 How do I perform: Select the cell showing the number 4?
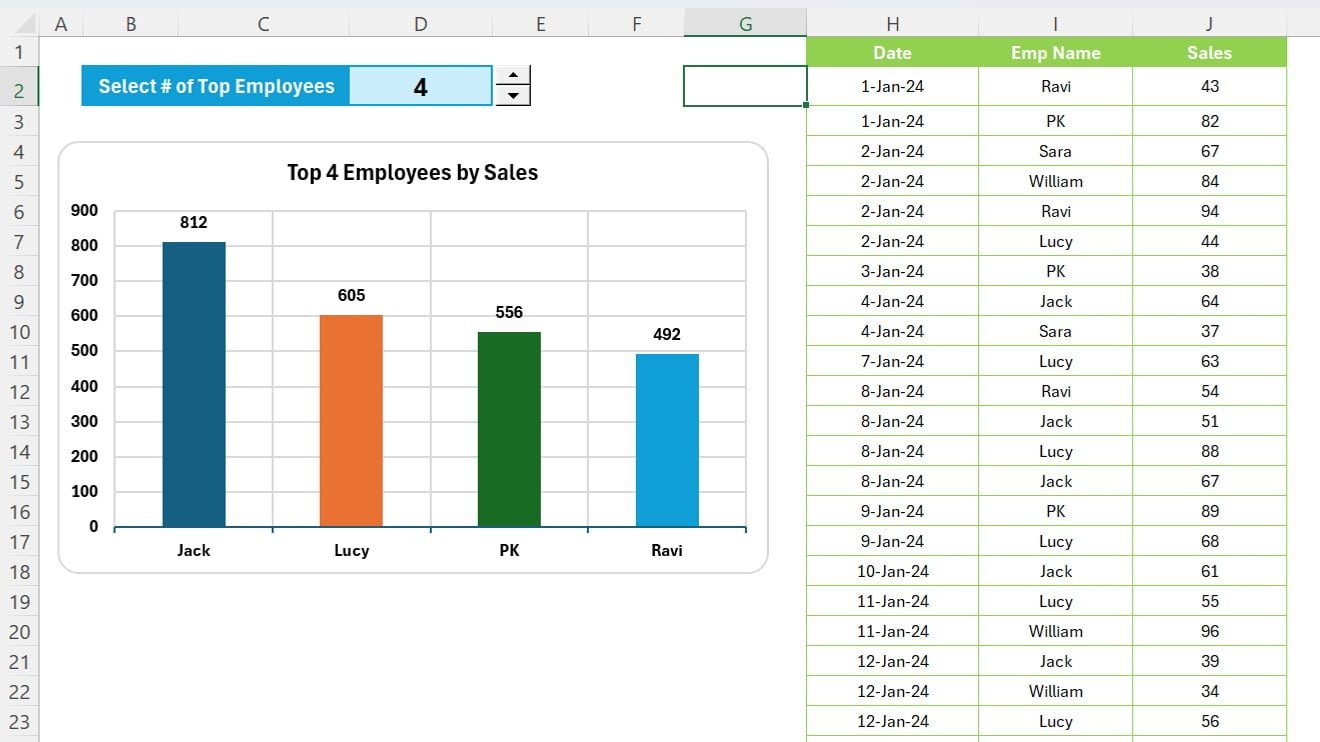point(420,86)
